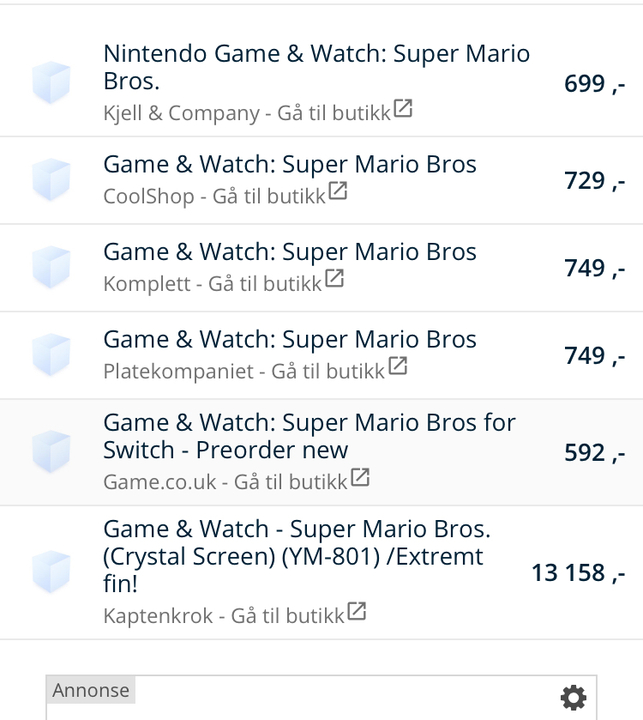Viewport: 643px width, 720px height.
Task: Click the 13 158 ,- price
Action: (578, 573)
